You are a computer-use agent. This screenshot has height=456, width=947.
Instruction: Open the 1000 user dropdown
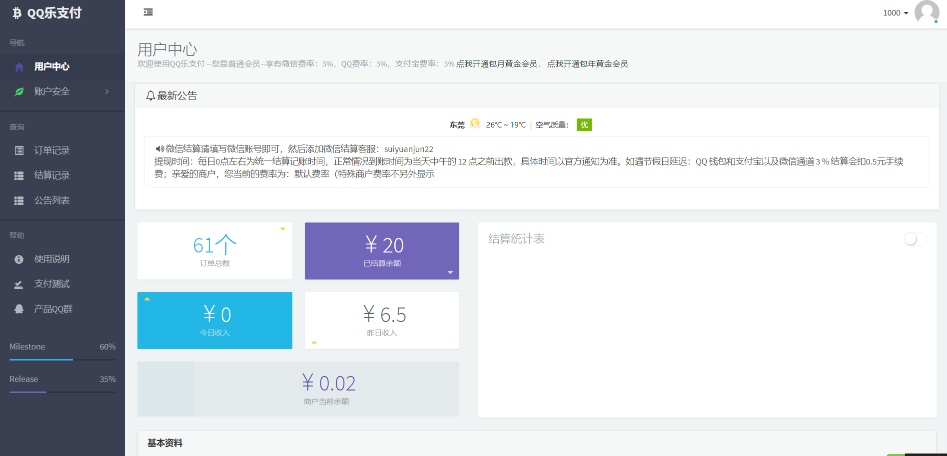pos(895,13)
